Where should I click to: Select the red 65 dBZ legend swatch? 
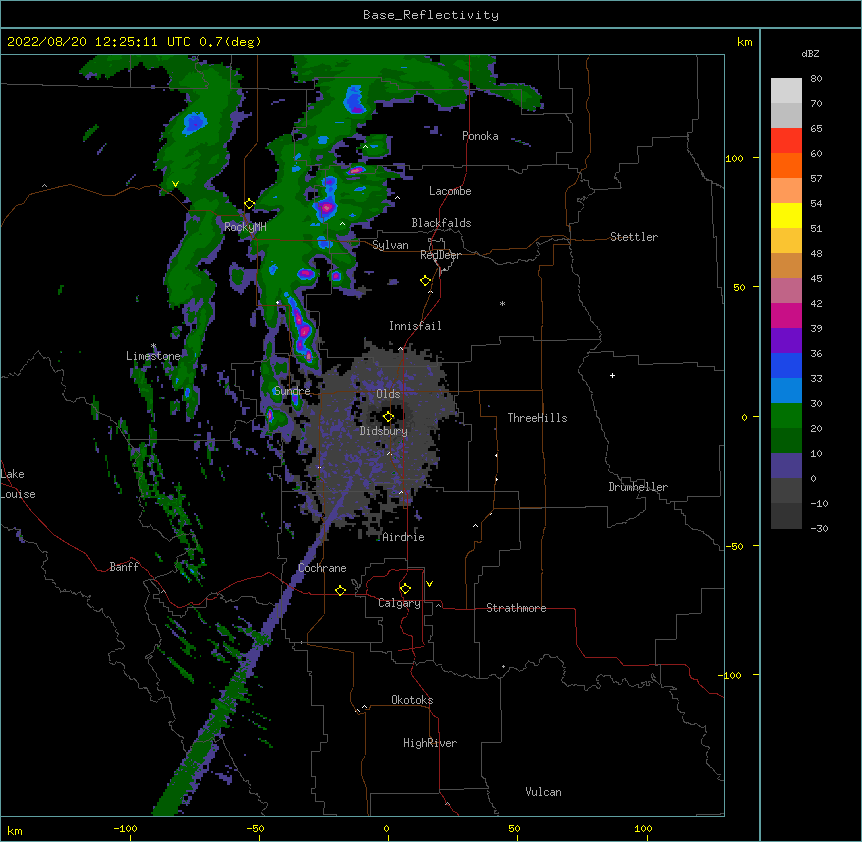coord(786,141)
